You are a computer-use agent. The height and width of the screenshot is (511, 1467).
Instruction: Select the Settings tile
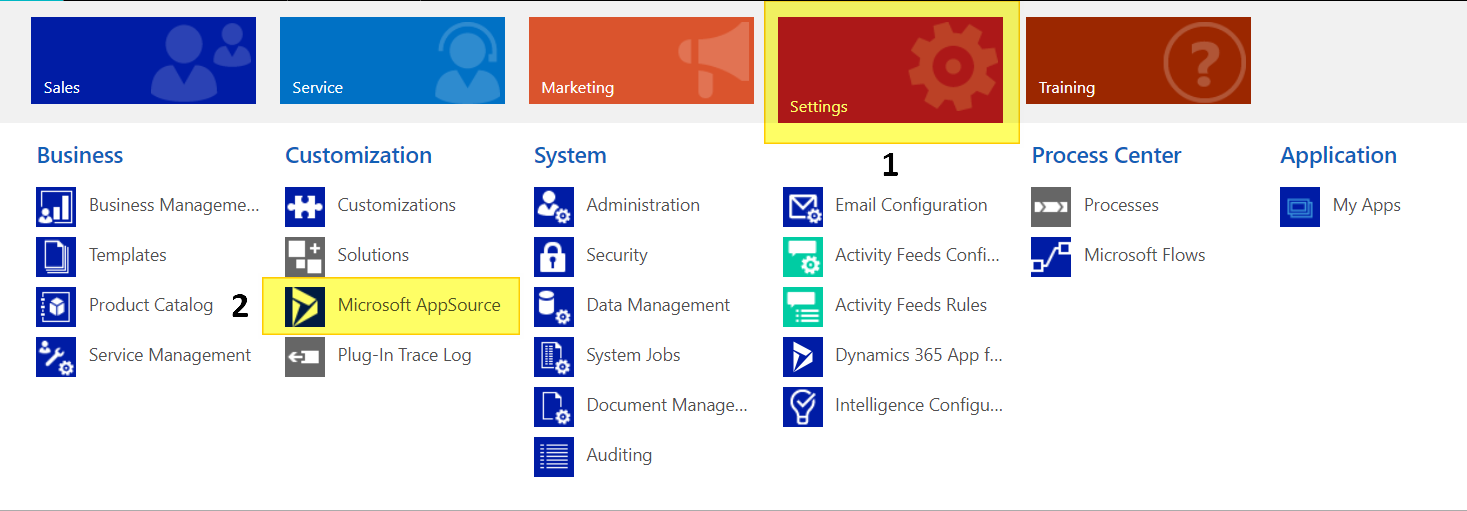coord(890,70)
